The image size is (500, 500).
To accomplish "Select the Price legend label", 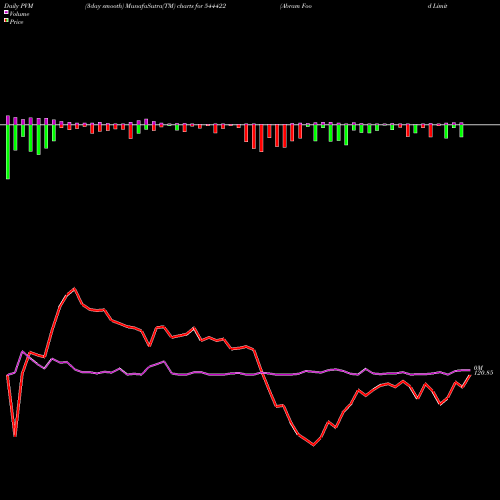I will pyautogui.click(x=16, y=22).
